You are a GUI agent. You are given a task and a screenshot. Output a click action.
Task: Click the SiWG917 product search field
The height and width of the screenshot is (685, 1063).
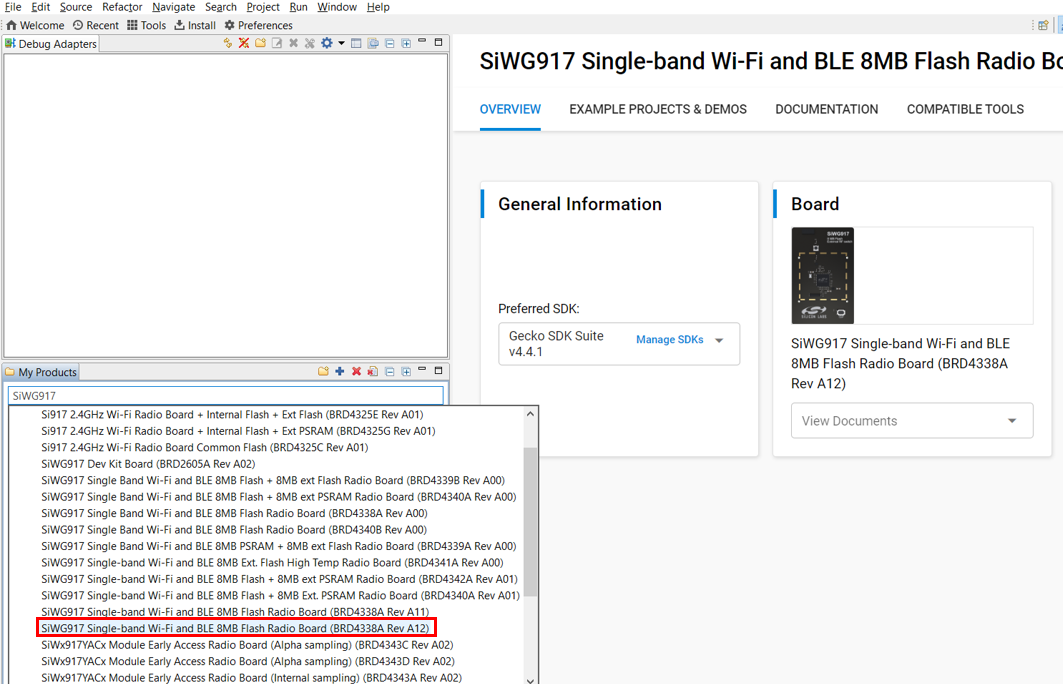pos(225,396)
